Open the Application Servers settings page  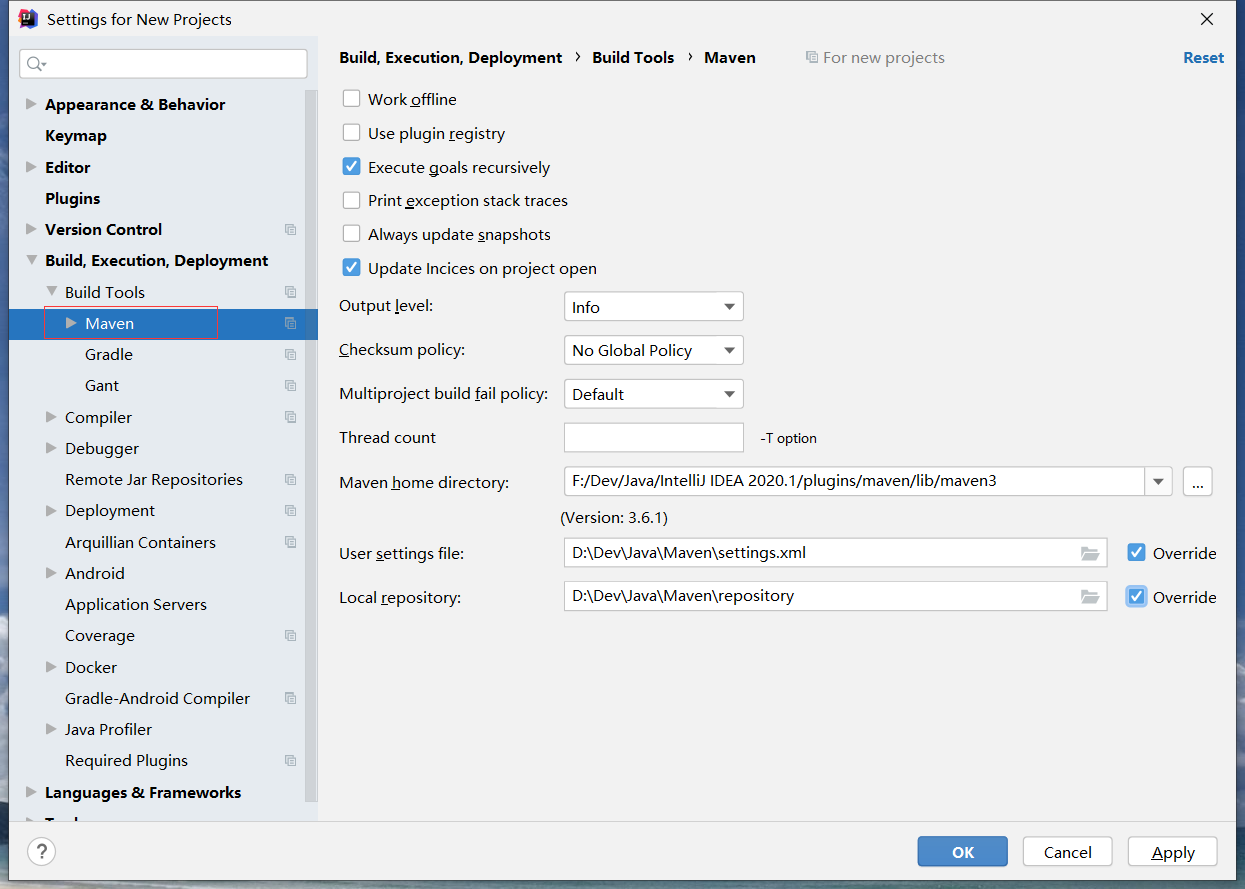[136, 604]
